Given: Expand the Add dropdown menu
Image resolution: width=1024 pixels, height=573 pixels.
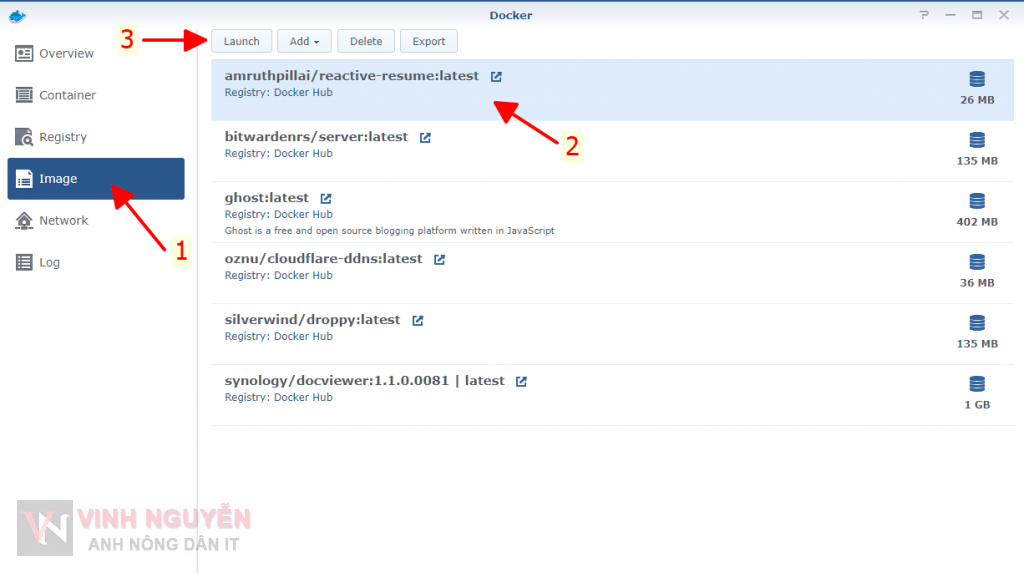Looking at the screenshot, I should (304, 41).
